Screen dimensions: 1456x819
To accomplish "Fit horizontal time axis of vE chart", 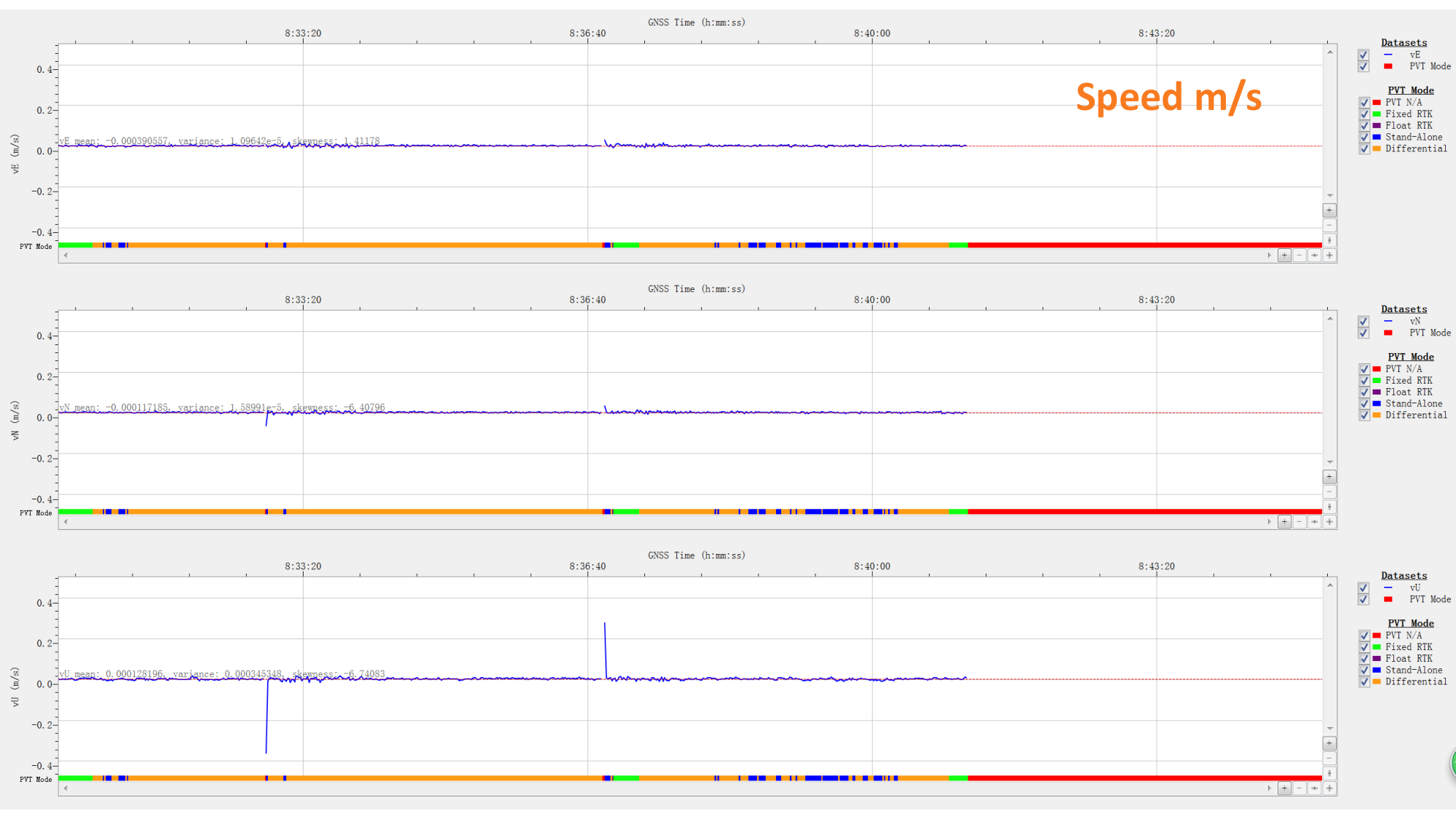I will click(x=1315, y=255).
